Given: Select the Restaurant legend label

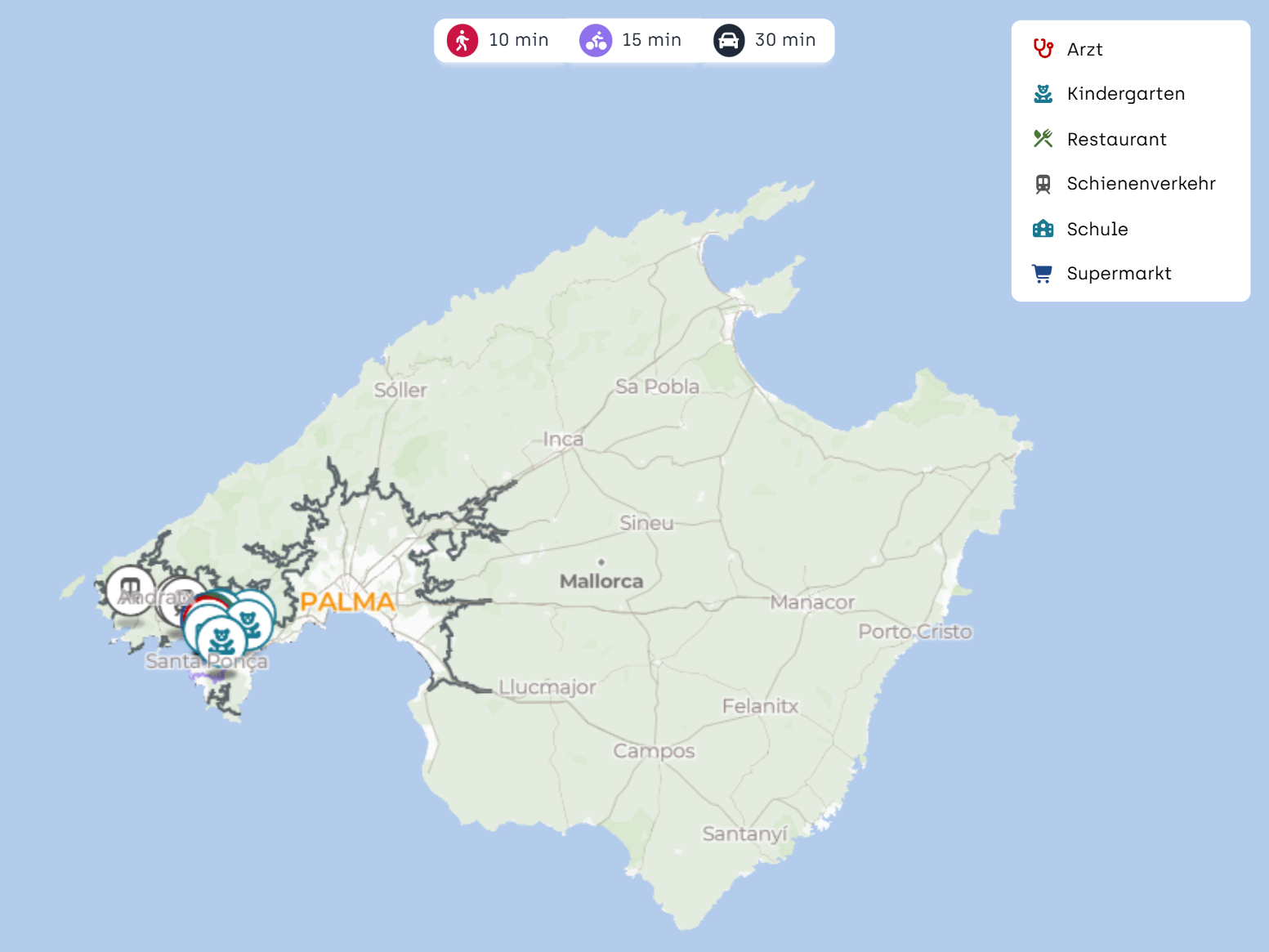Looking at the screenshot, I should [1116, 139].
